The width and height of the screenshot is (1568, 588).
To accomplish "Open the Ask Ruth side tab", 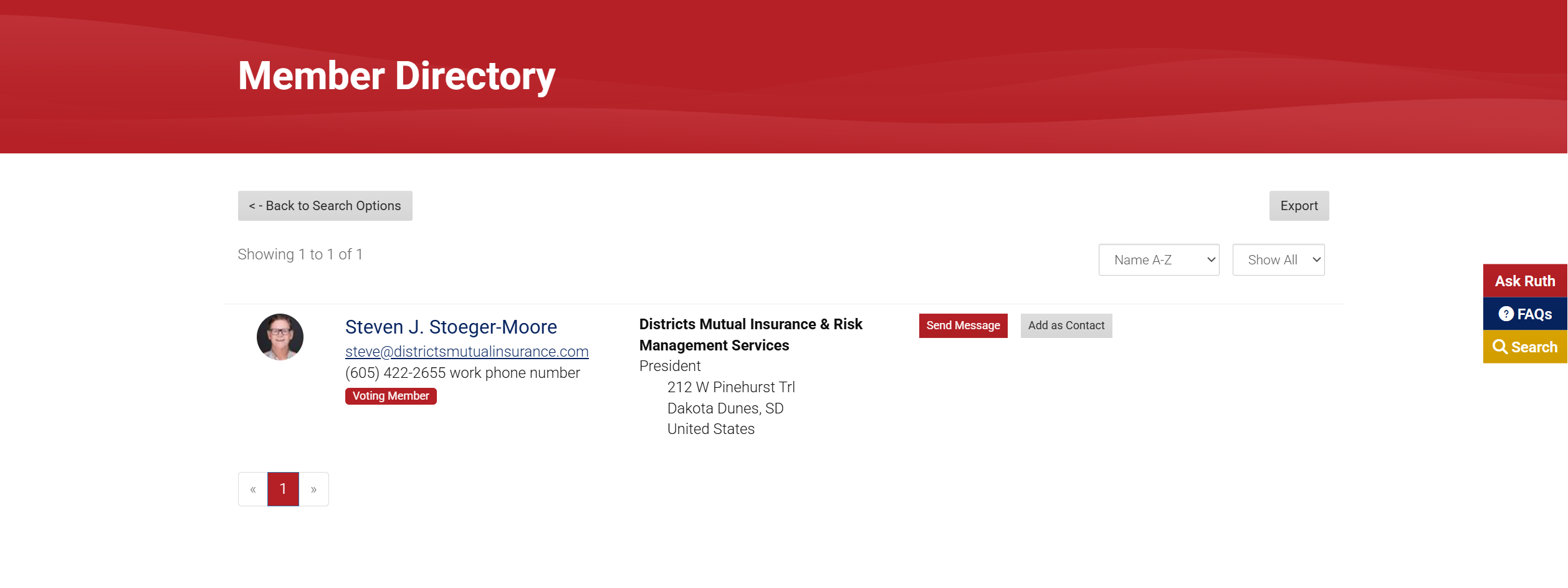I will (x=1524, y=281).
